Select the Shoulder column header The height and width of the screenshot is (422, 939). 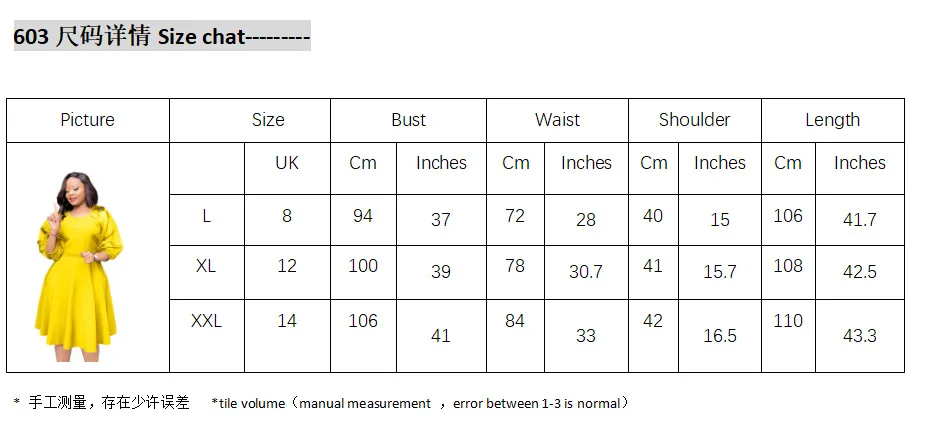(694, 120)
